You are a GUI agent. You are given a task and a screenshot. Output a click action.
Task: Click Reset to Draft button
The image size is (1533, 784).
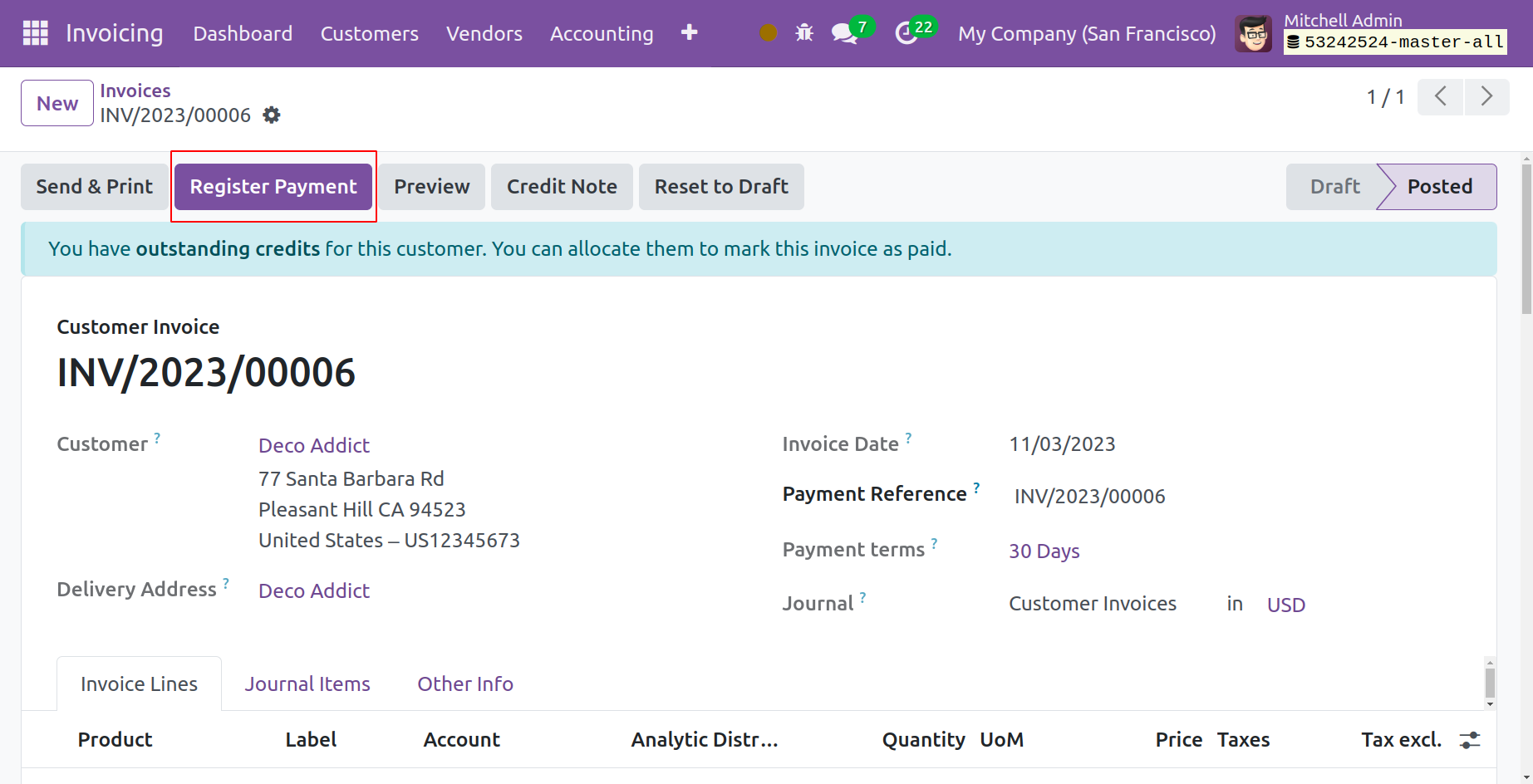click(721, 187)
